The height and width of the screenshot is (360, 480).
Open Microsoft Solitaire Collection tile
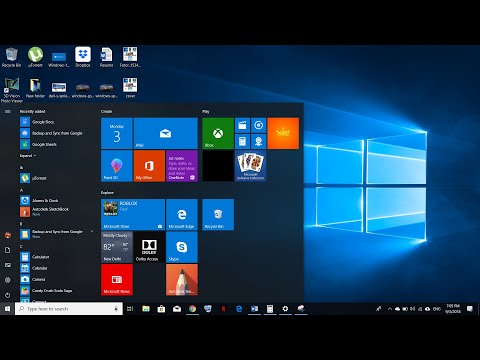click(x=250, y=166)
